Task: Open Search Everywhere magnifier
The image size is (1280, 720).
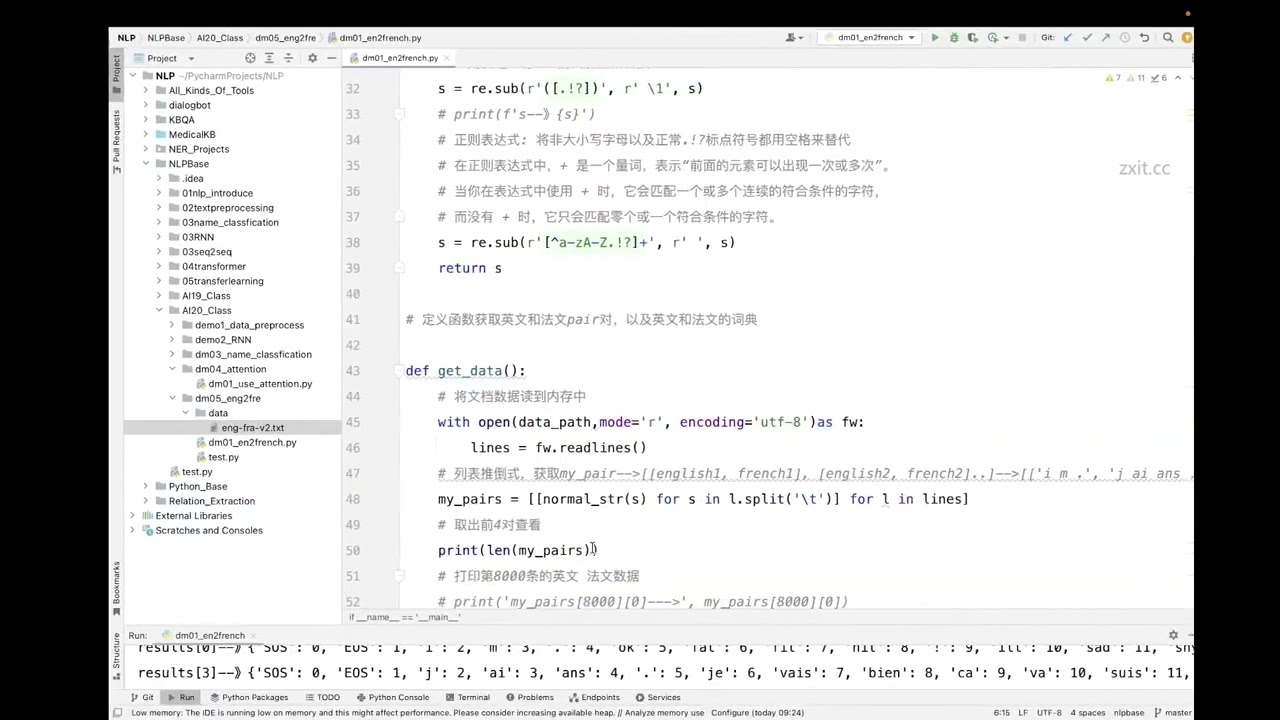Action: (x=1168, y=38)
